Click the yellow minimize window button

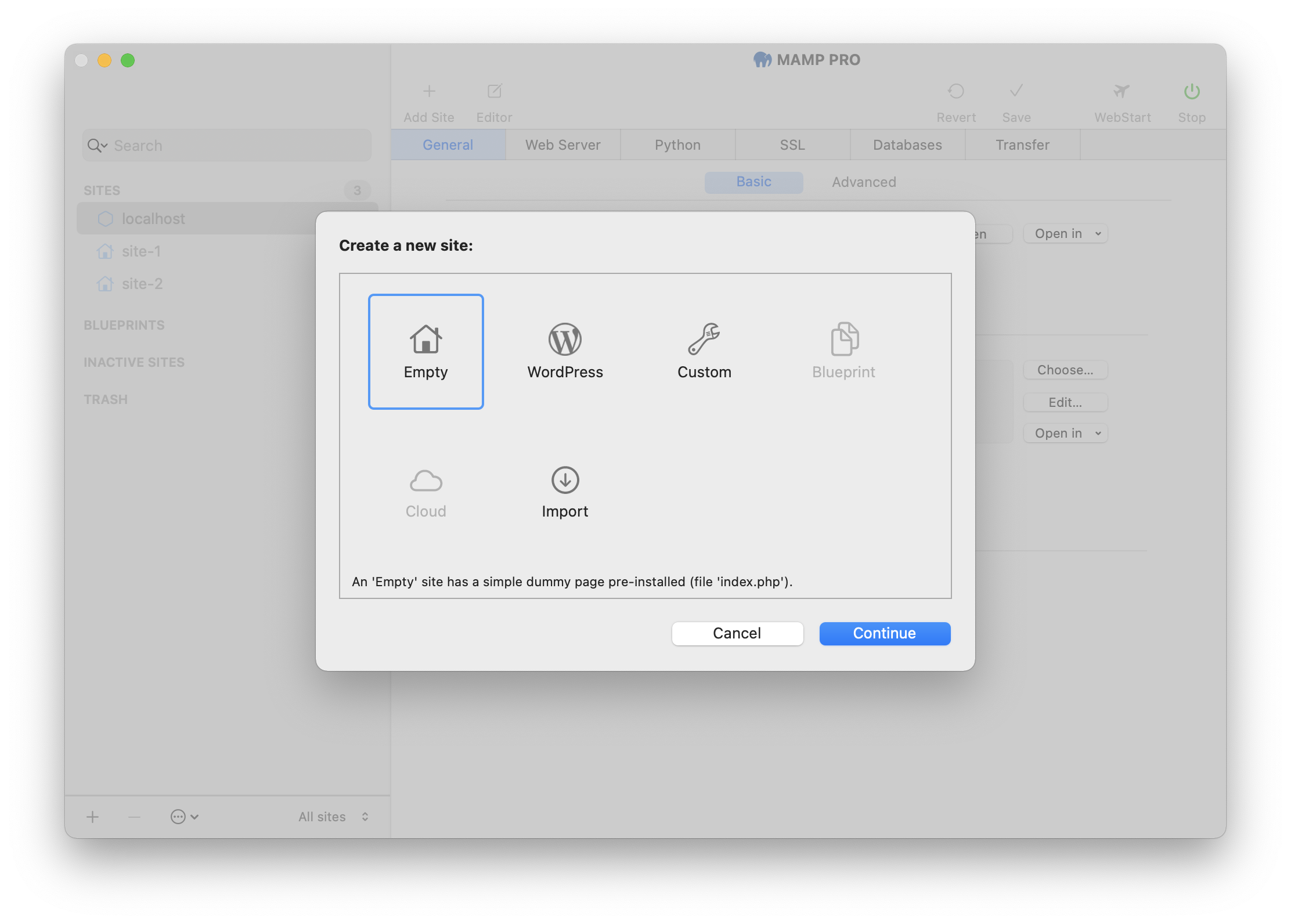pyautogui.click(x=104, y=60)
